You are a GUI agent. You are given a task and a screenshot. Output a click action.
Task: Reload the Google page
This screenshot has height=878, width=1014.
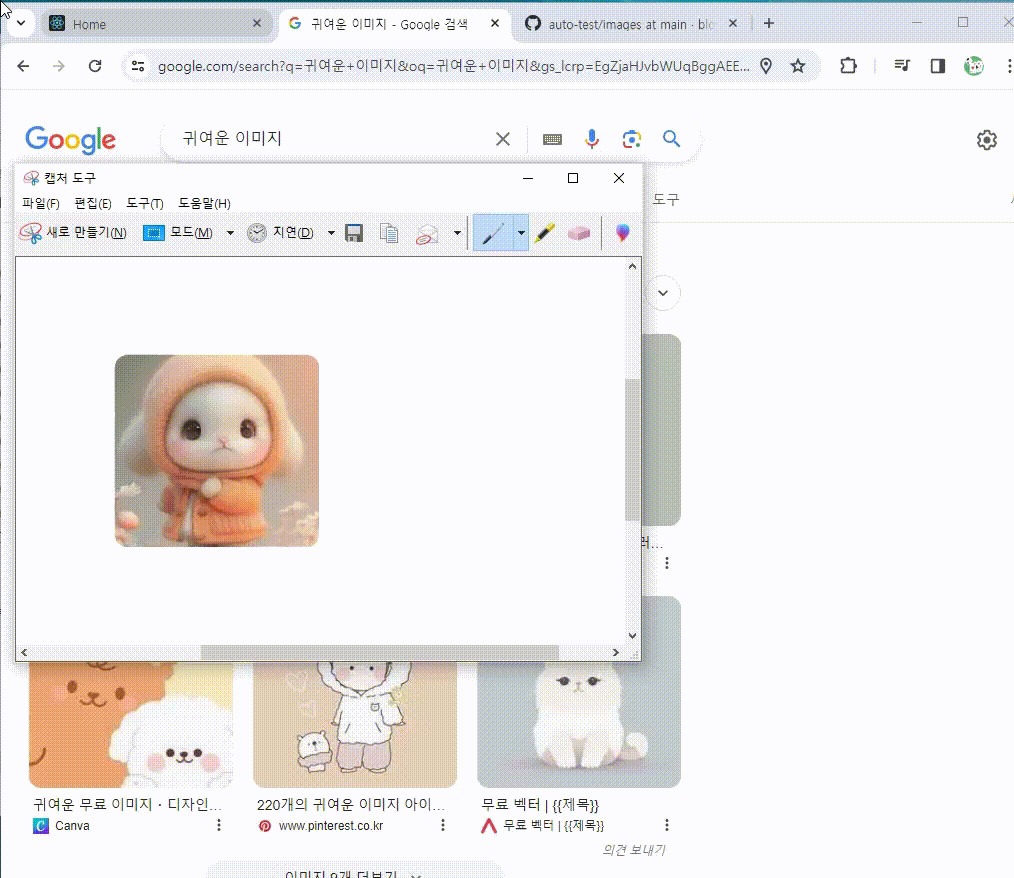(x=95, y=66)
